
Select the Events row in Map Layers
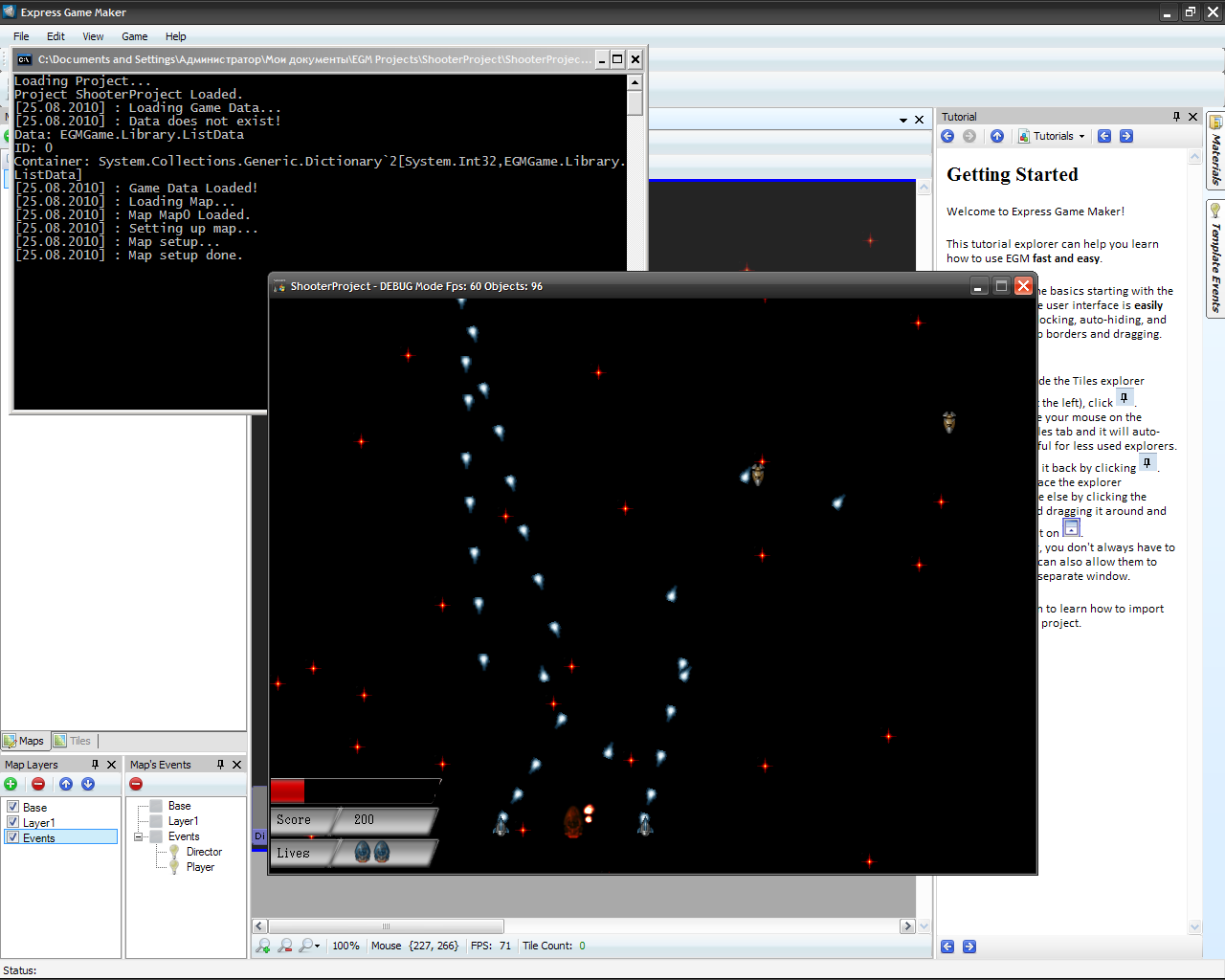coord(61,837)
